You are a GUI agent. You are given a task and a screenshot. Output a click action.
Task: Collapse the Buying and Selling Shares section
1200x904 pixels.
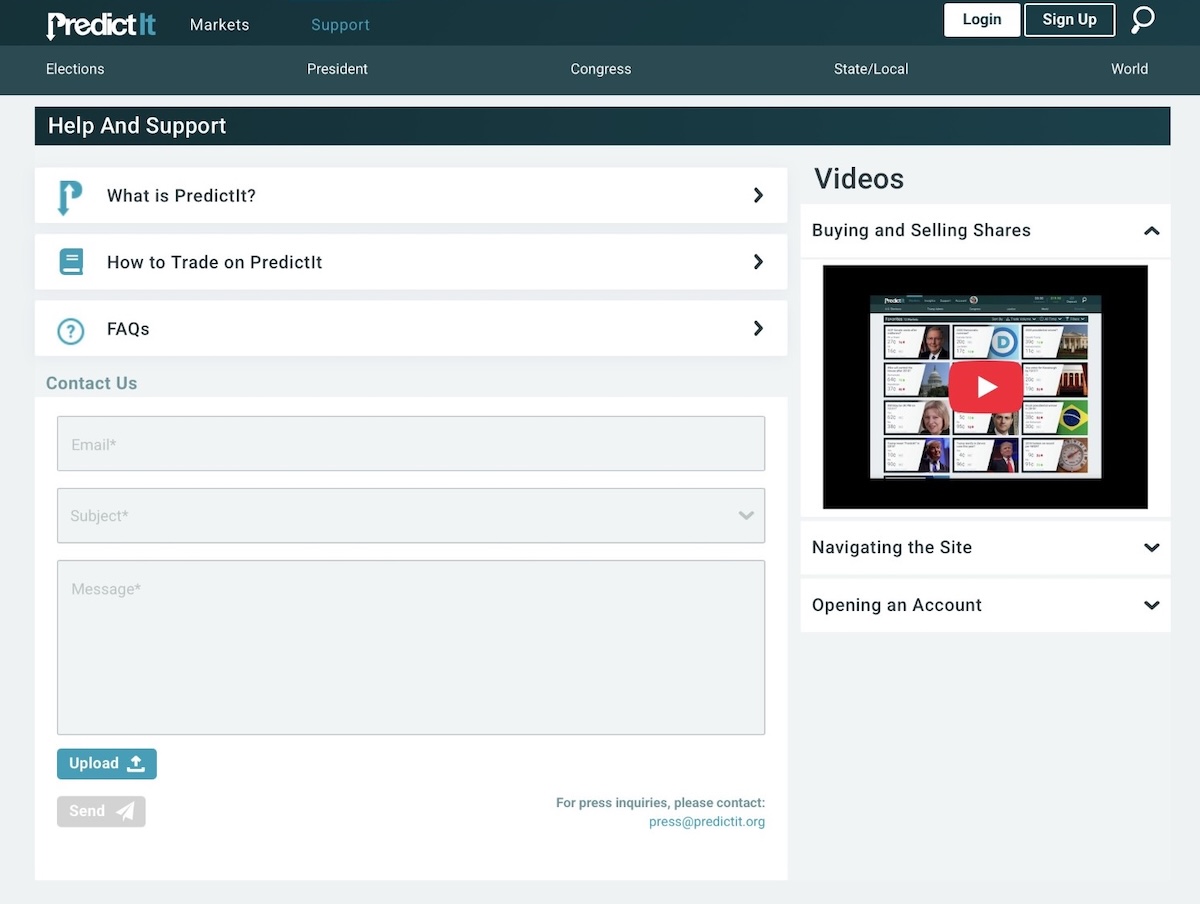click(1151, 231)
